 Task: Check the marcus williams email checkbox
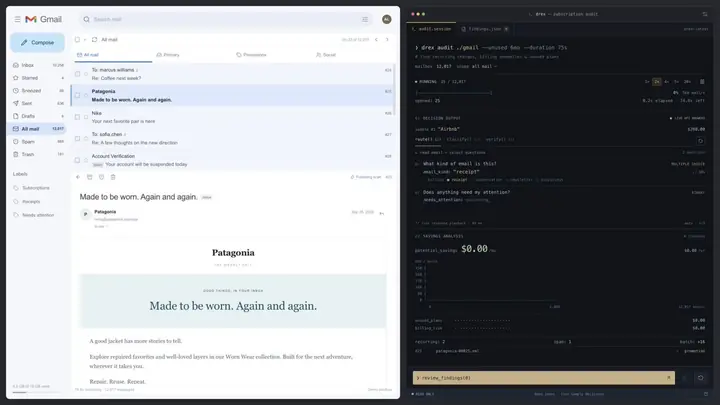(78, 74)
